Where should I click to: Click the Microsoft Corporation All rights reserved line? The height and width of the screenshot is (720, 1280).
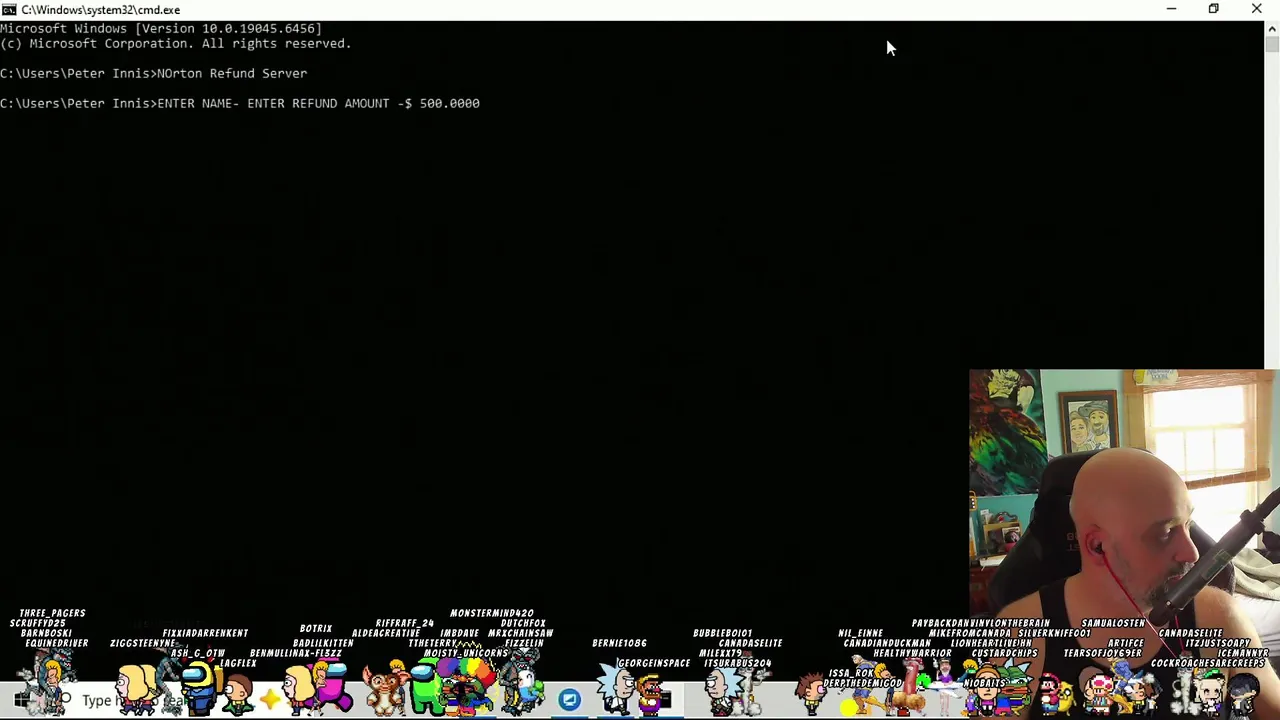coord(176,44)
